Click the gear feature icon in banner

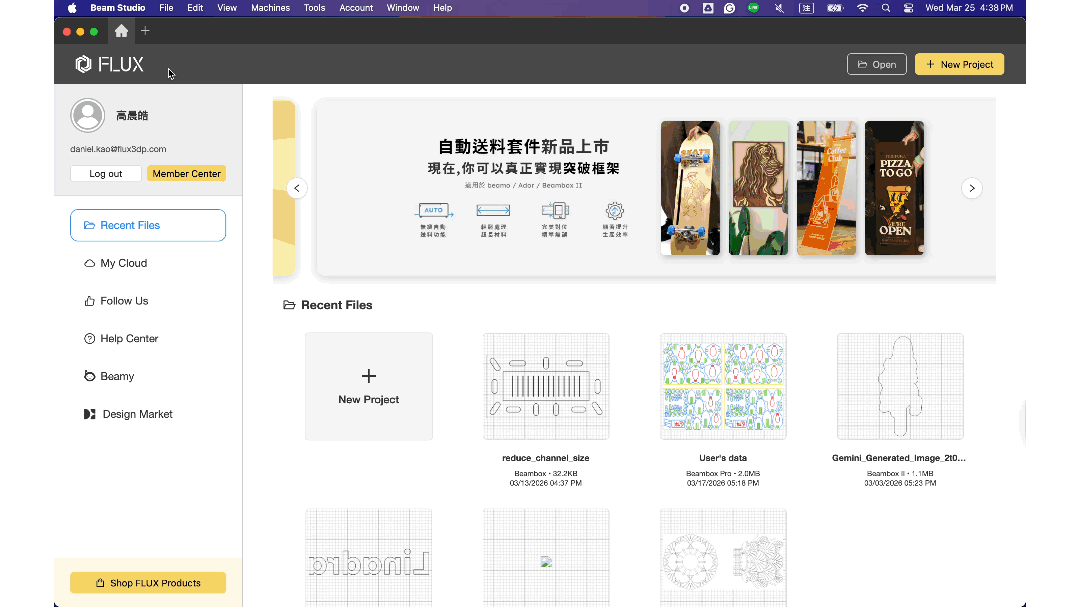(x=614, y=211)
